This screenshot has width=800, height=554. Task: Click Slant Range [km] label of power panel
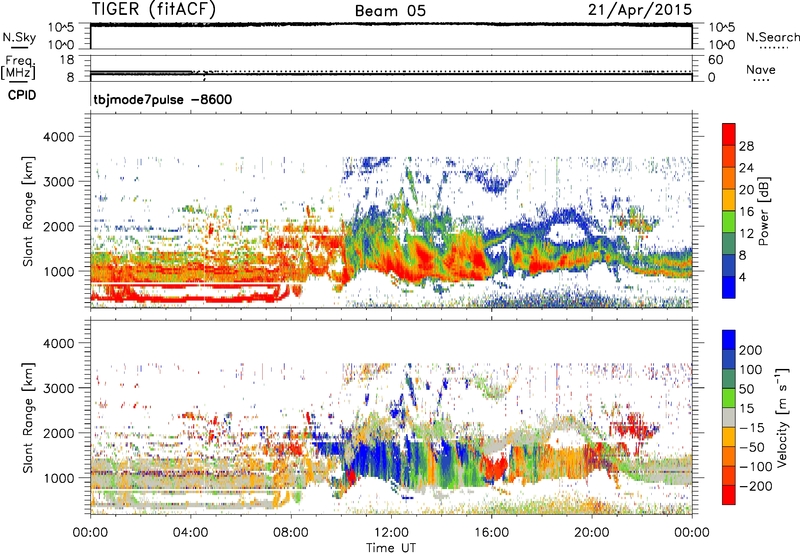click(29, 211)
